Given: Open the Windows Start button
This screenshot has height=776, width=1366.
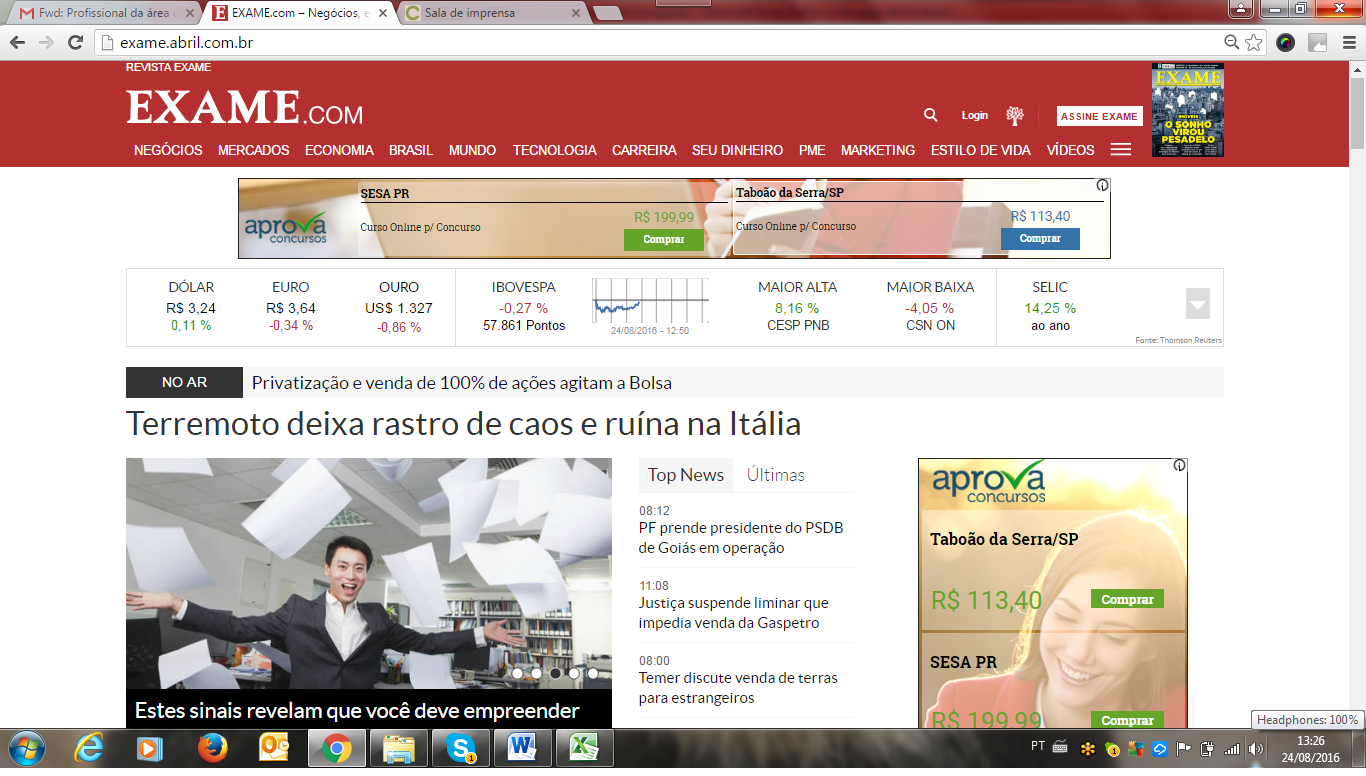Looking at the screenshot, I should click(25, 748).
